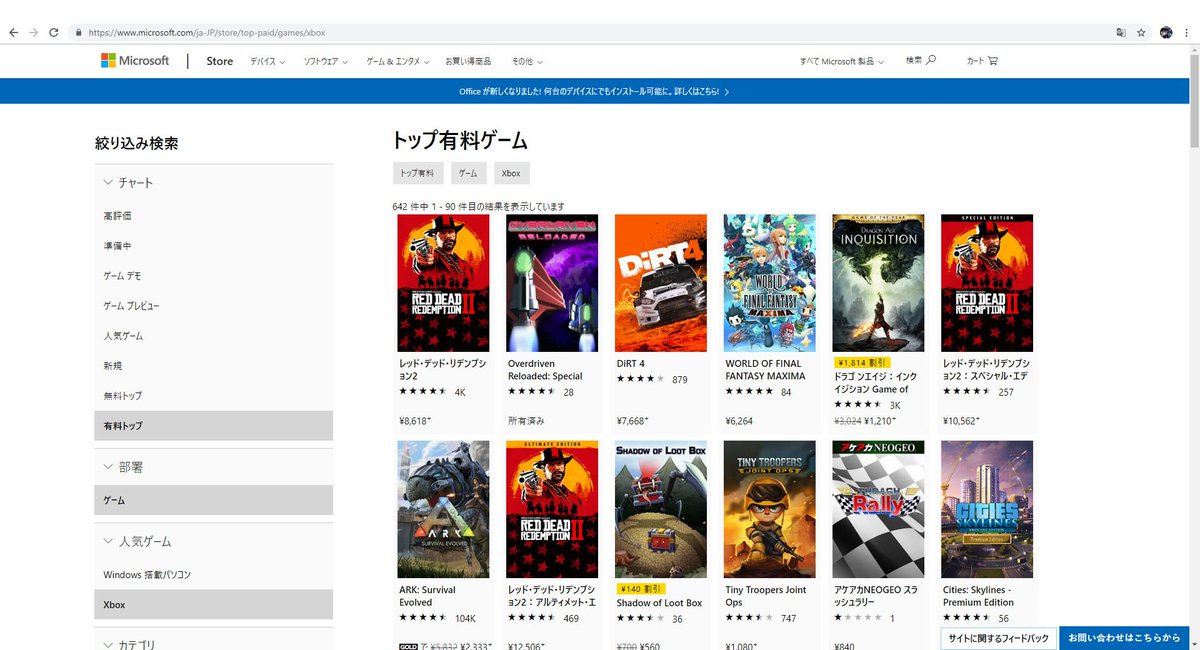
Task: Open the Dragon Age Inquisition cover
Action: tap(878, 283)
